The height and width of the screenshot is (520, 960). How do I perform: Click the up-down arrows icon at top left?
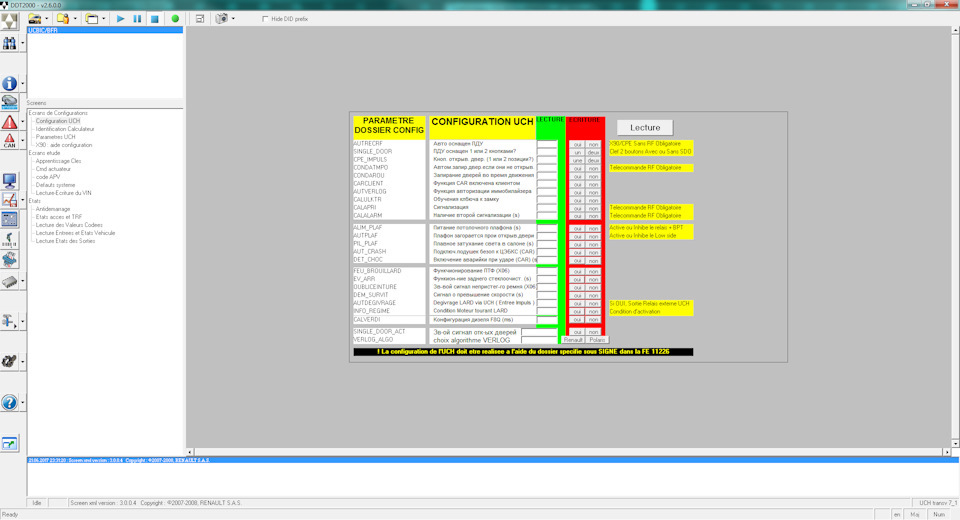[9, 21]
